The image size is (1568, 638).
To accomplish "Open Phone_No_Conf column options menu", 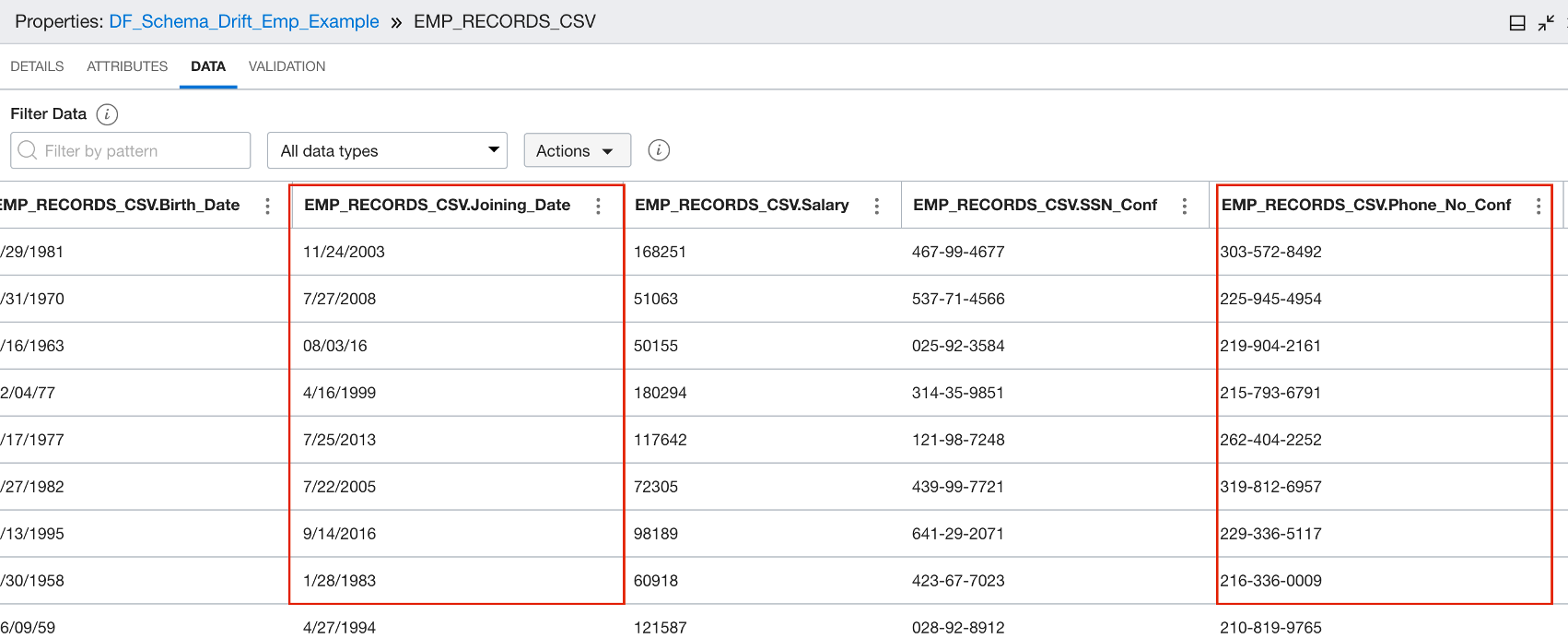I will pos(1538,206).
